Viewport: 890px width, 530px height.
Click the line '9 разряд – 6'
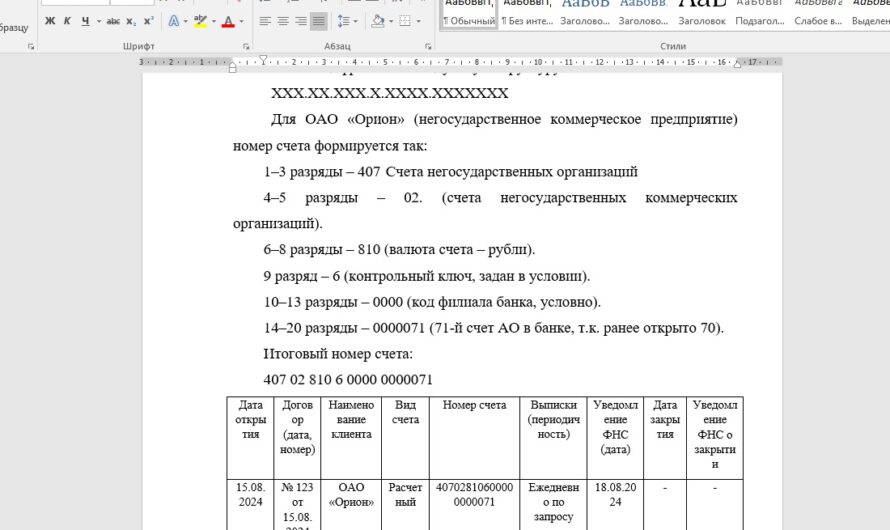[x=427, y=276]
